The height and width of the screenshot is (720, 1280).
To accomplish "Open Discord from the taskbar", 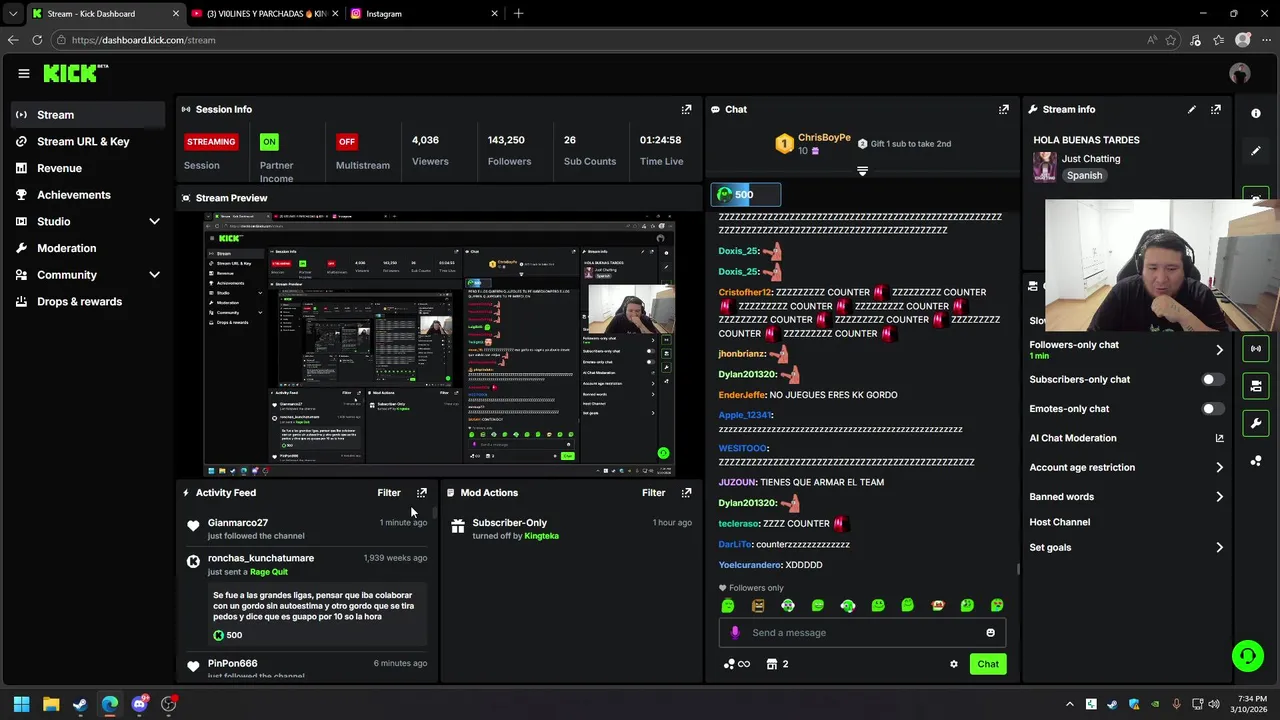I will click(139, 704).
